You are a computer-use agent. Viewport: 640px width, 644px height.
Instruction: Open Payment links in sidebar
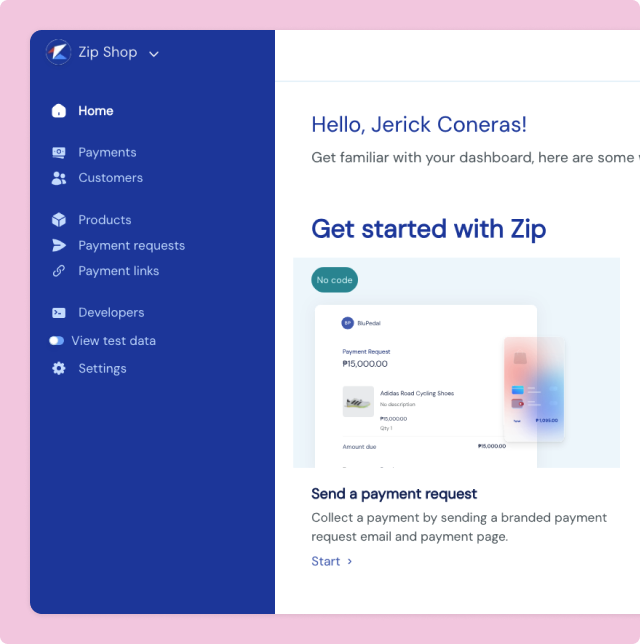click(x=119, y=271)
